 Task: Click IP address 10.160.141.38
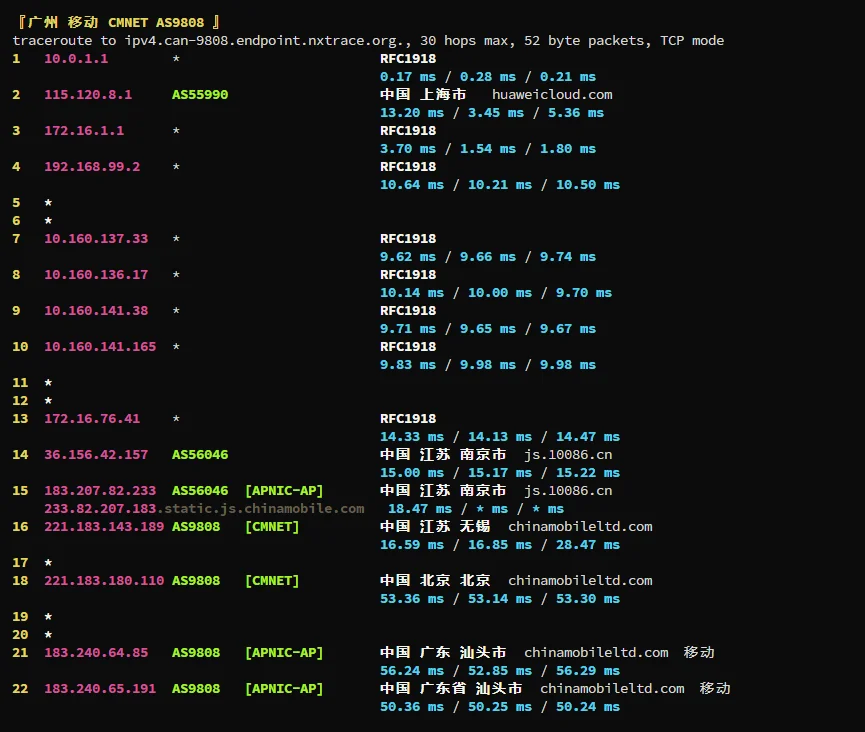[96, 311]
